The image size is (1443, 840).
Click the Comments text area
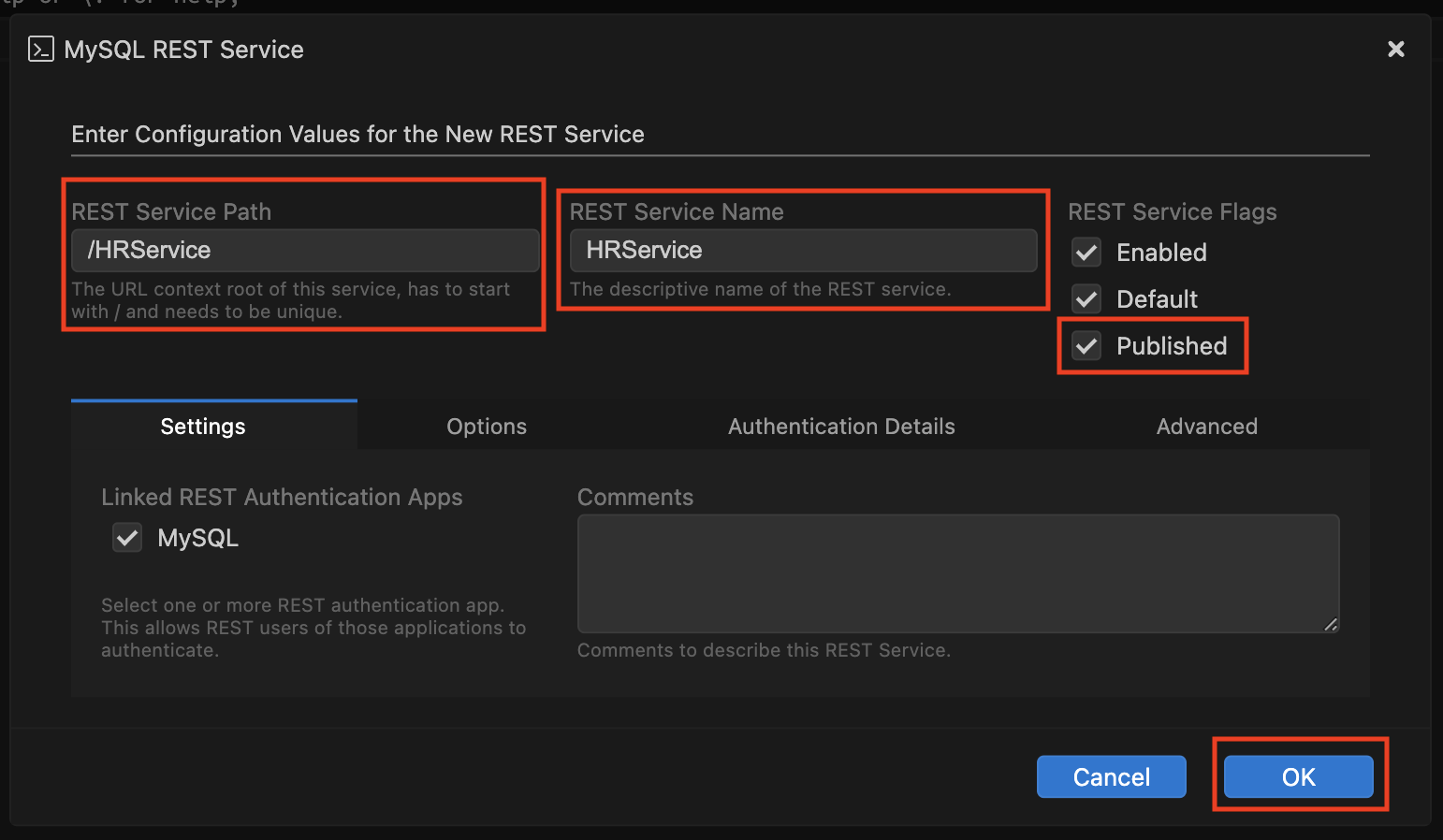[x=957, y=571]
